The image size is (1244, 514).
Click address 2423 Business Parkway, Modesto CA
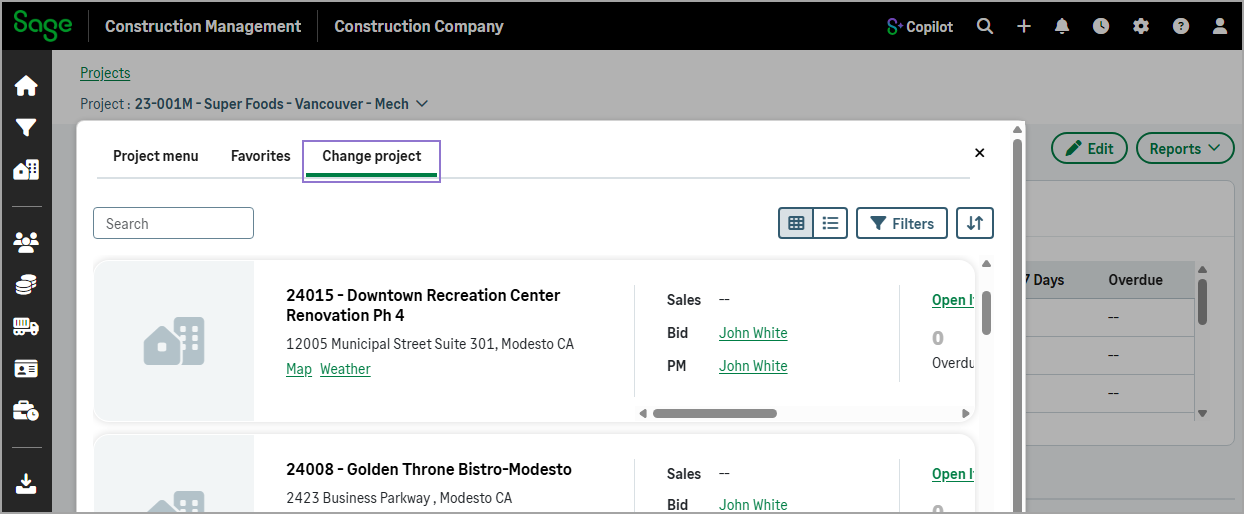399,497
